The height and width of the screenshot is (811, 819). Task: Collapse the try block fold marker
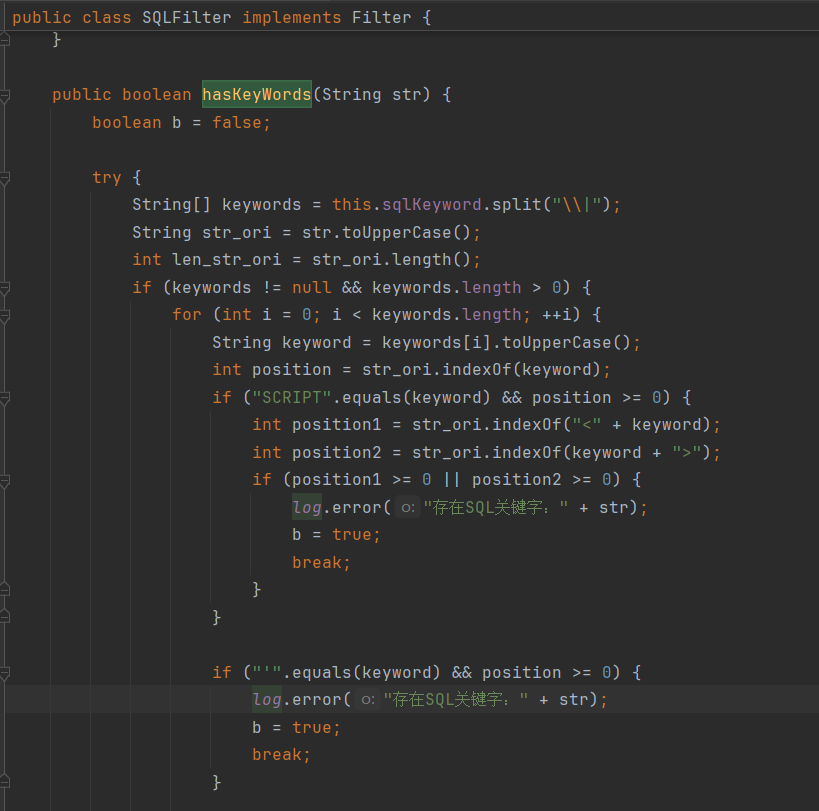5,179
